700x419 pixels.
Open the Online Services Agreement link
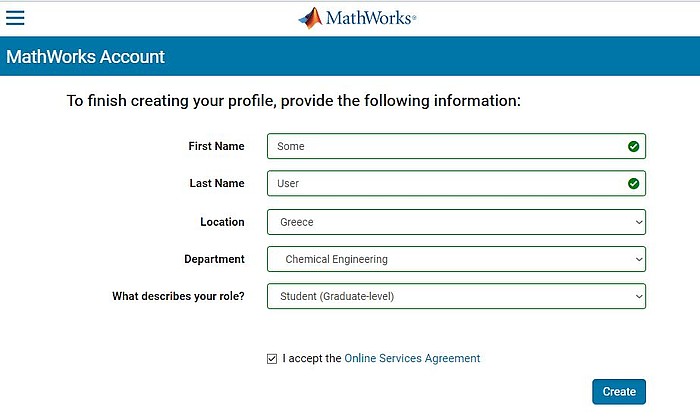click(x=412, y=358)
